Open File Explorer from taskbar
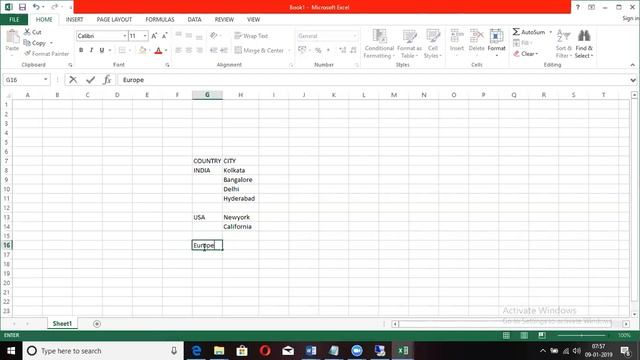 point(219,351)
